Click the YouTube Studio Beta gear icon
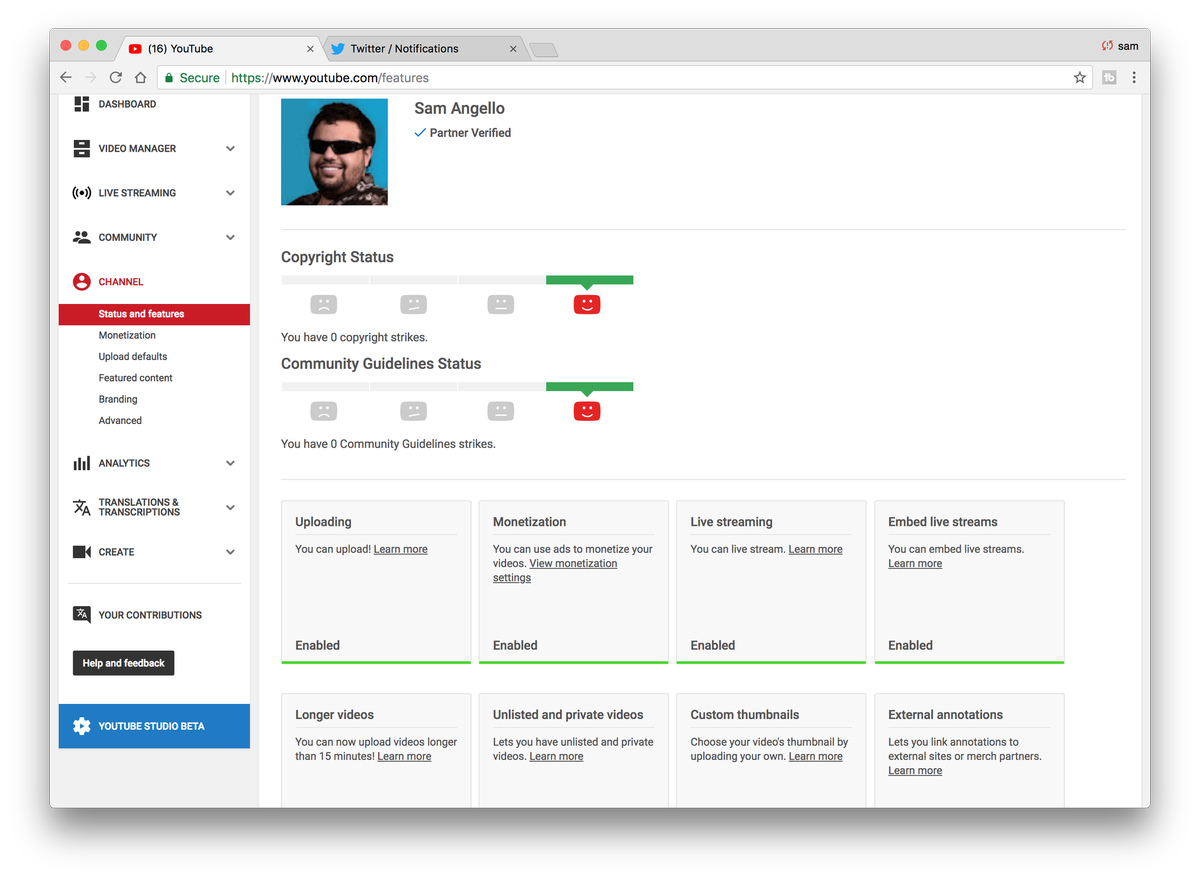 [82, 726]
